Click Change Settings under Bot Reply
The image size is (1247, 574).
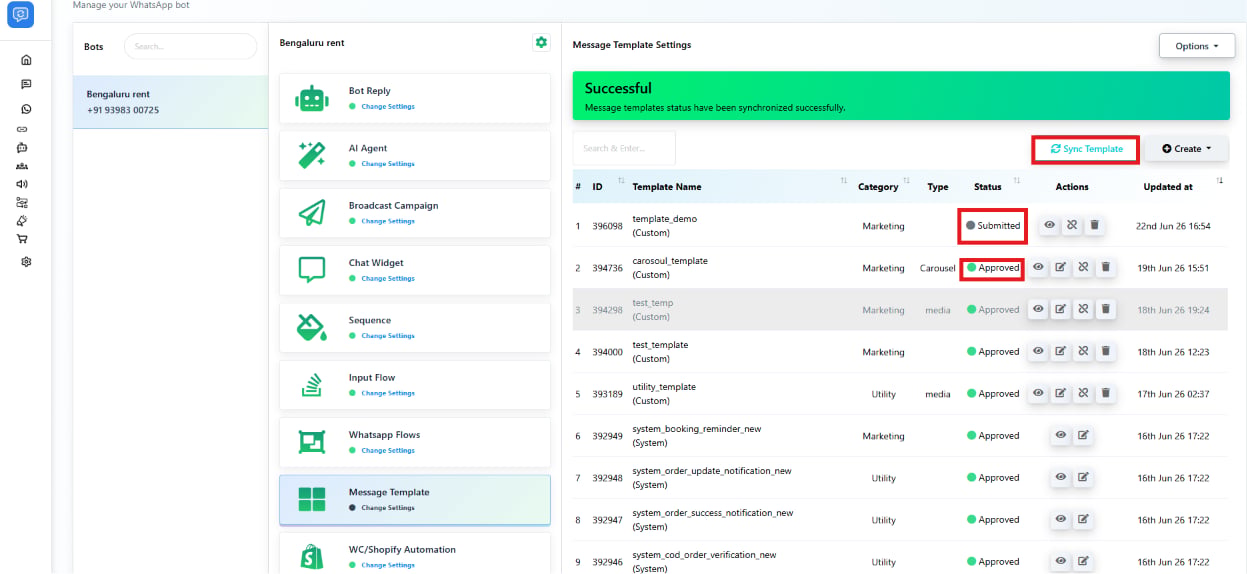point(388,106)
